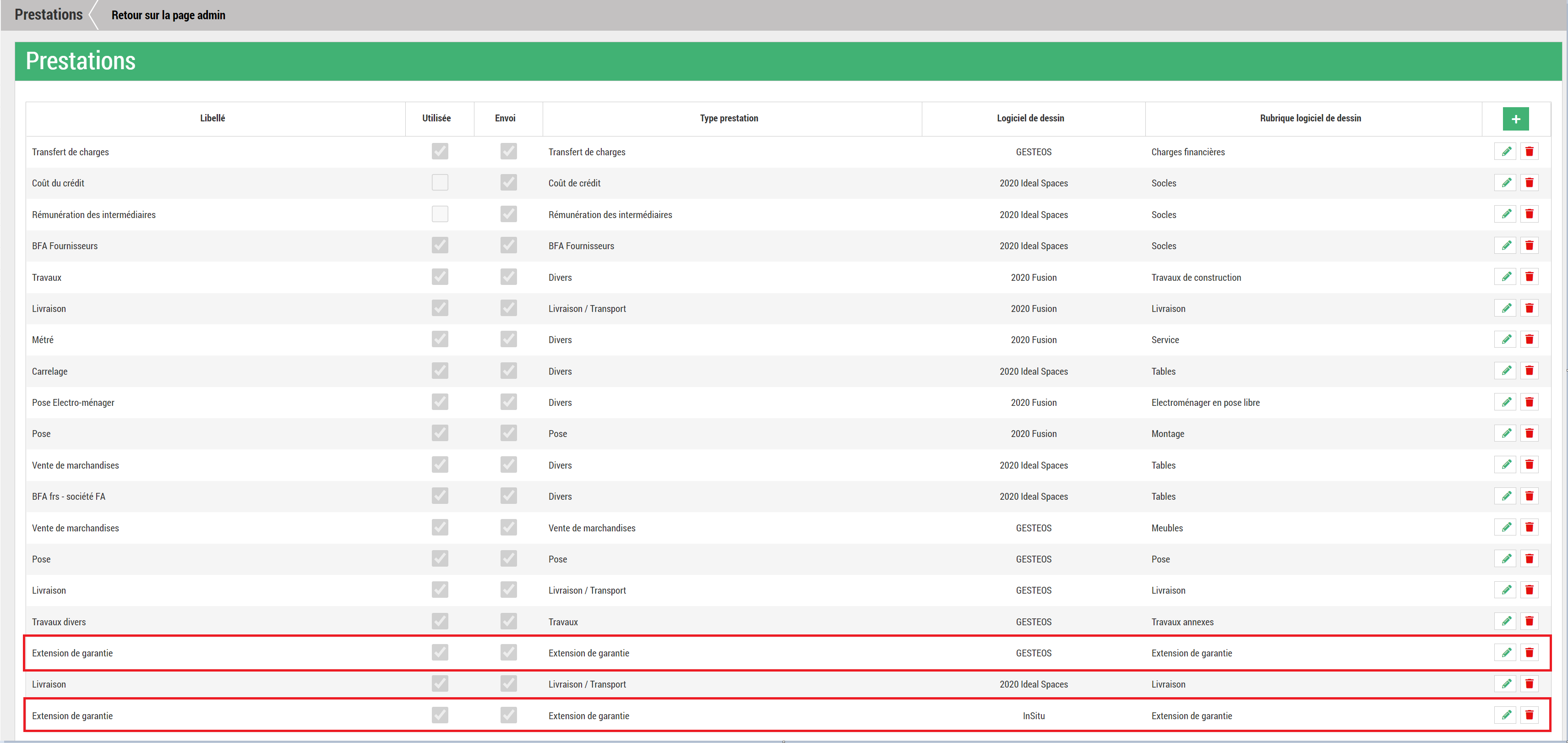Edit the InSitu Extension de garantie row
Viewport: 1568px width, 743px height.
[1505, 715]
